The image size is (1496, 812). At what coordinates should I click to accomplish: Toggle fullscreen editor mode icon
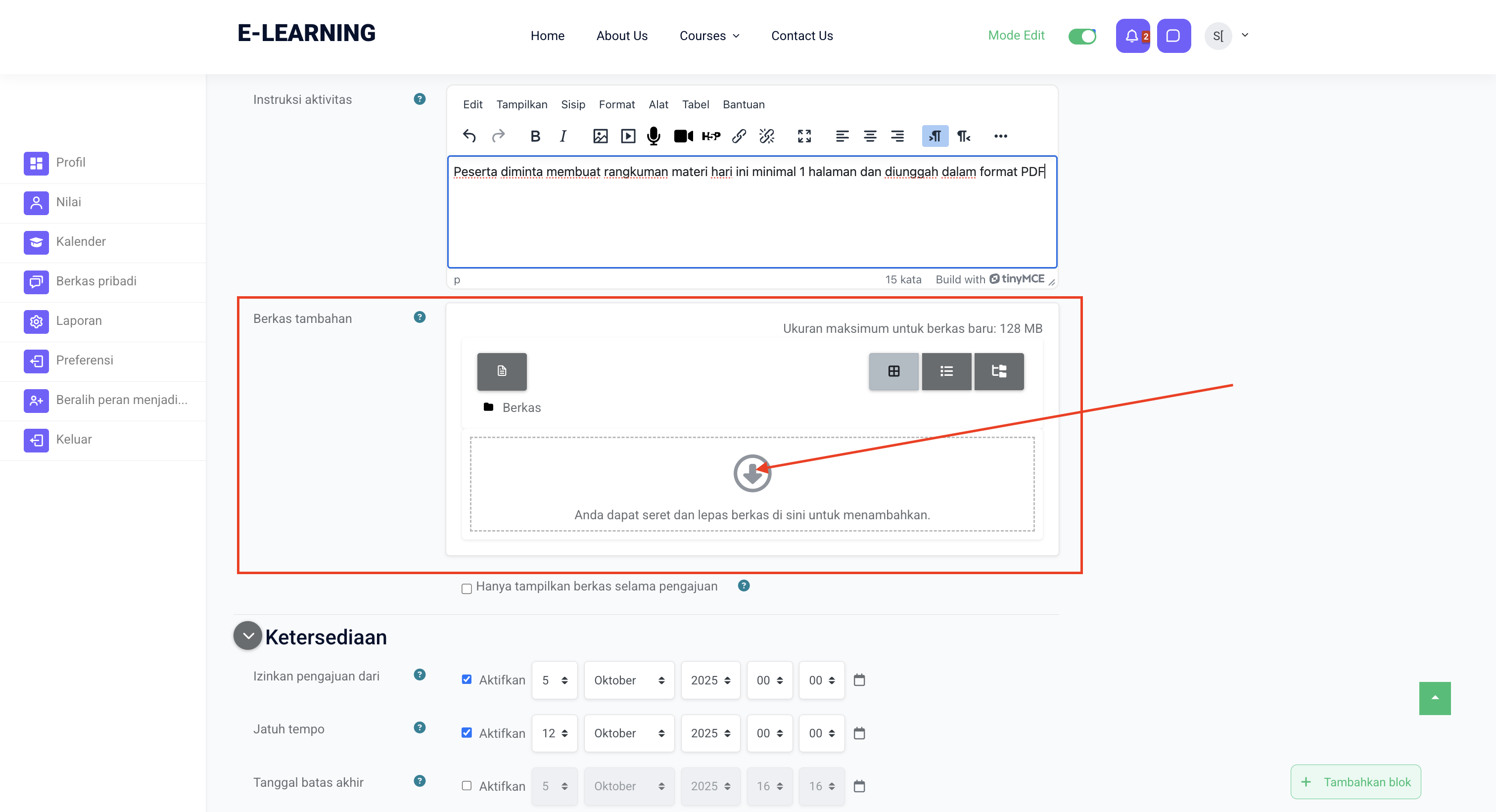click(804, 136)
